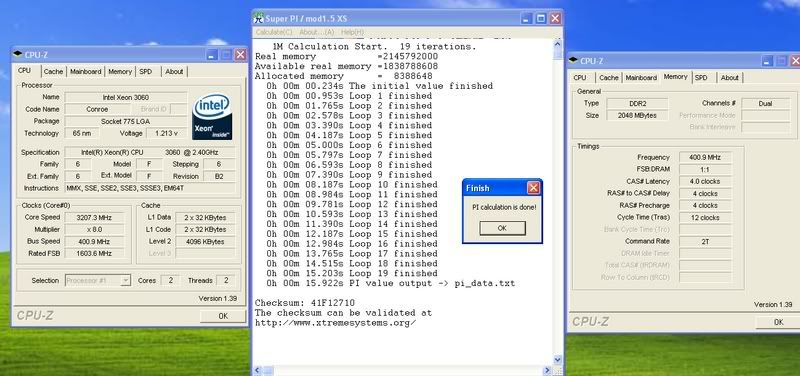This screenshot has width=800, height=376.
Task: Switch to Cache tab in right CPU-Z
Action: tap(609, 78)
